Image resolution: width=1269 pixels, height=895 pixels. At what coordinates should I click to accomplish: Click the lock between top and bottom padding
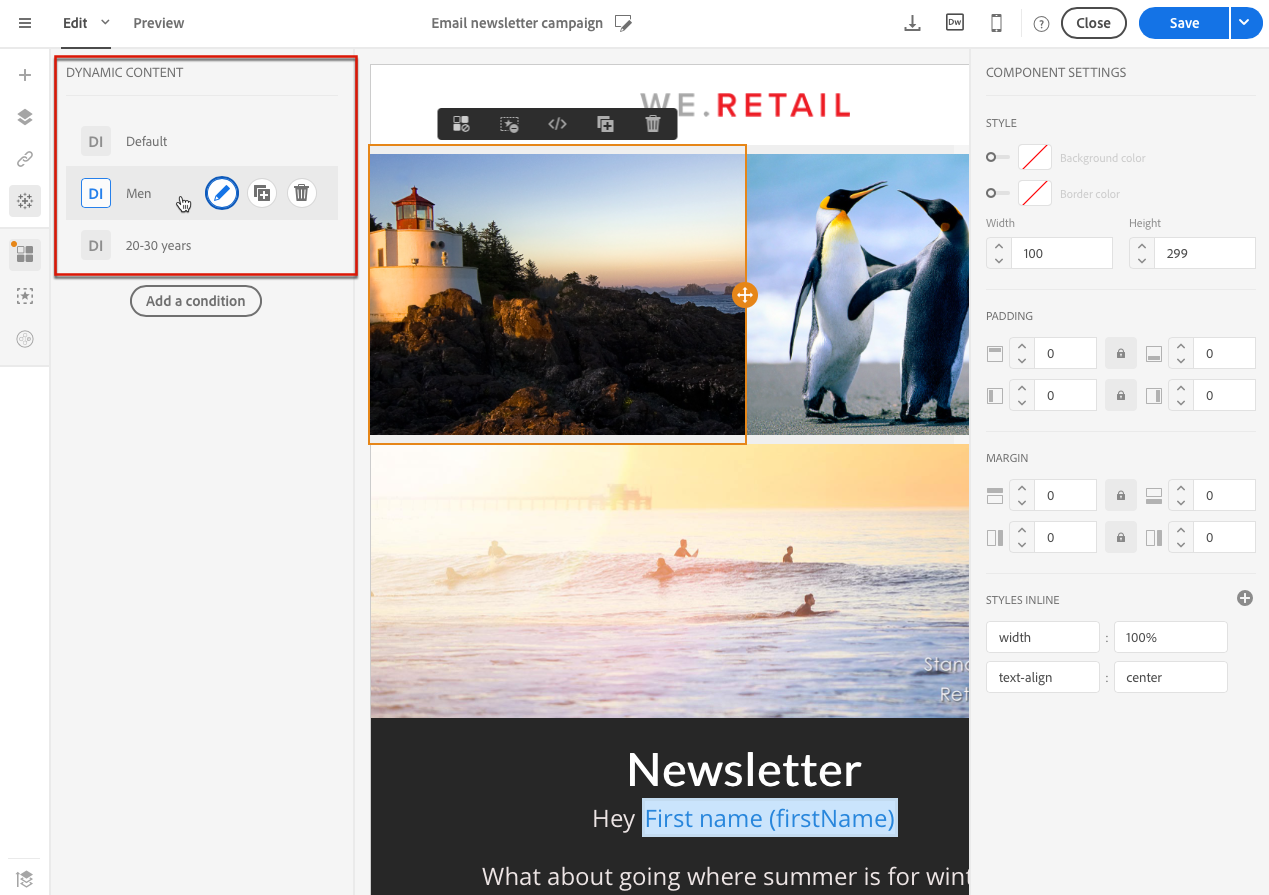pos(1120,354)
